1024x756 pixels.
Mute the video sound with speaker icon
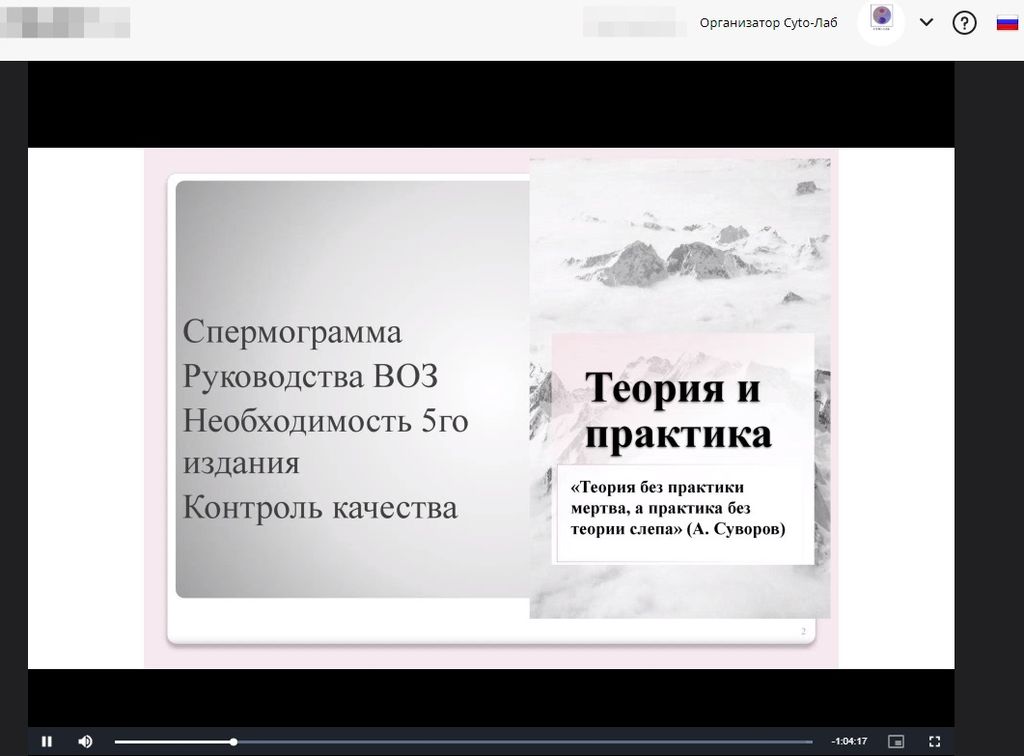[85, 741]
